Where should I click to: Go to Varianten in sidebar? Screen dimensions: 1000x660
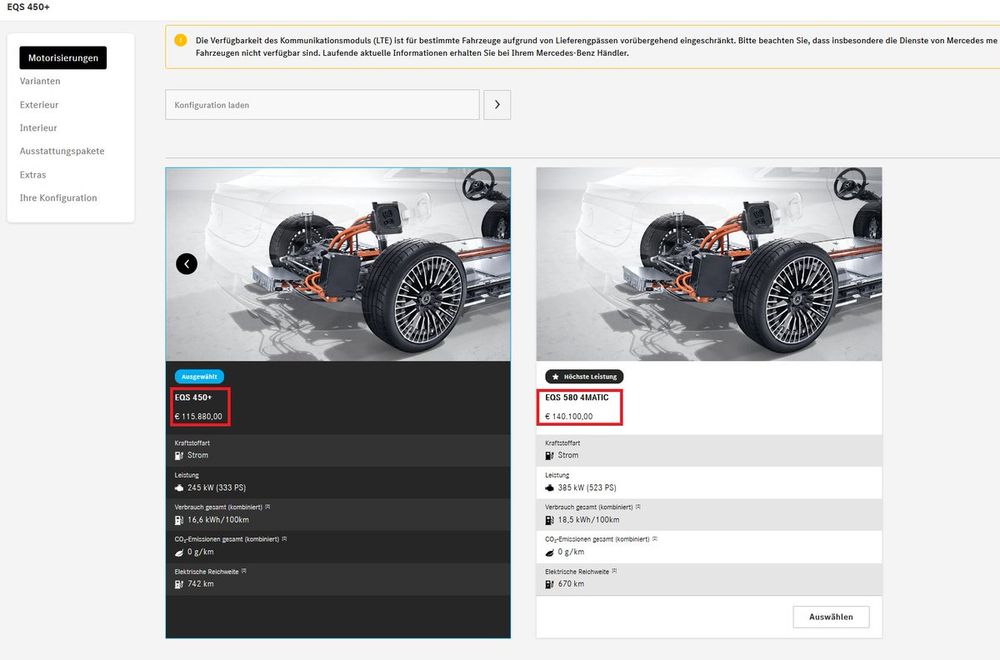[40, 81]
